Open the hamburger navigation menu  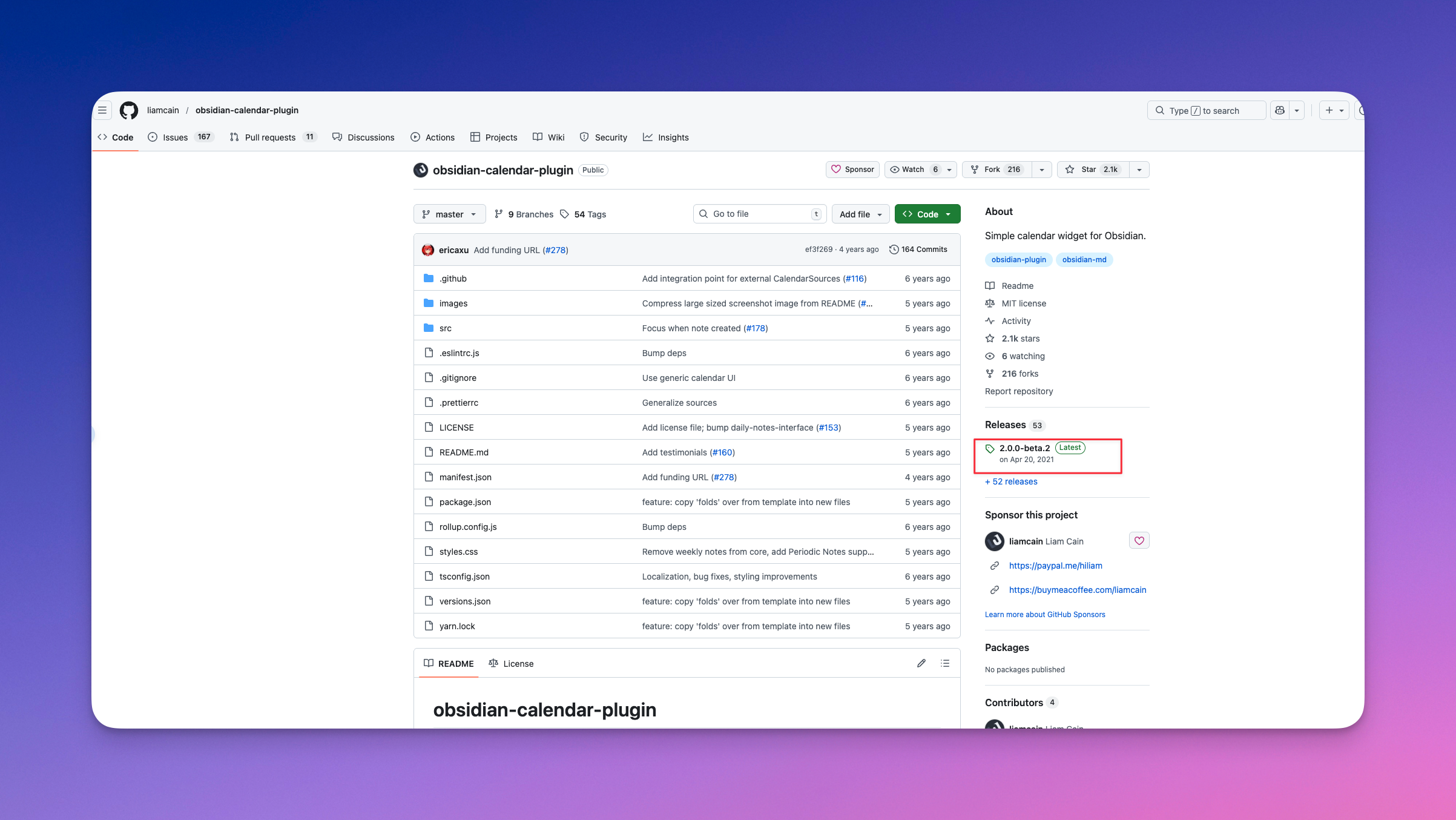click(102, 110)
